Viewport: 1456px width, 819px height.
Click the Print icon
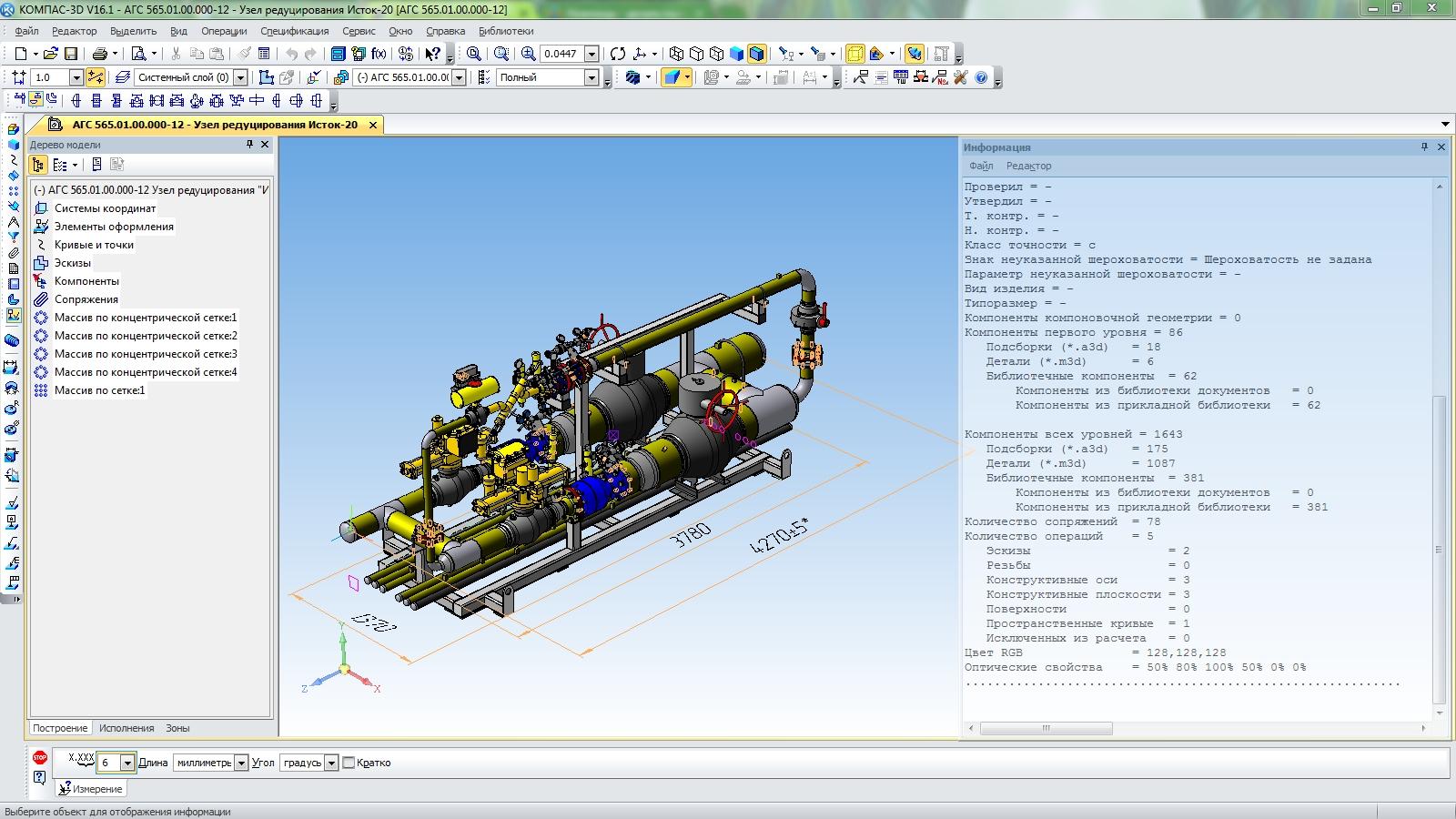(x=100, y=54)
